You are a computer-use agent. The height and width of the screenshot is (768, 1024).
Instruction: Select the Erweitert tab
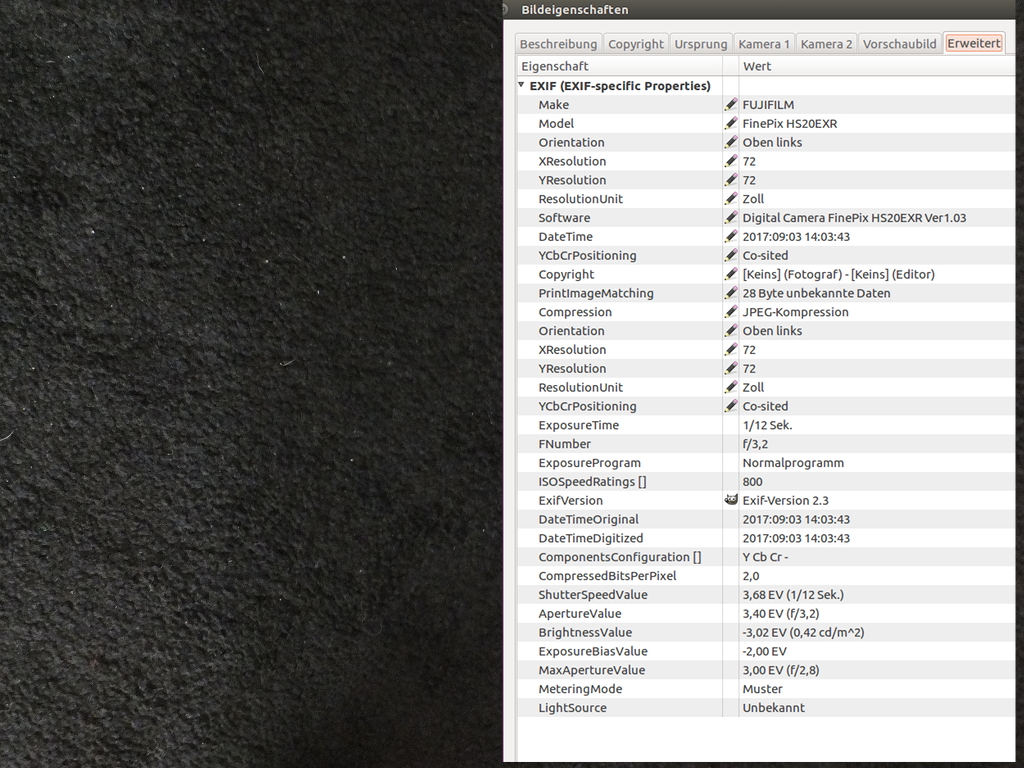coord(974,43)
